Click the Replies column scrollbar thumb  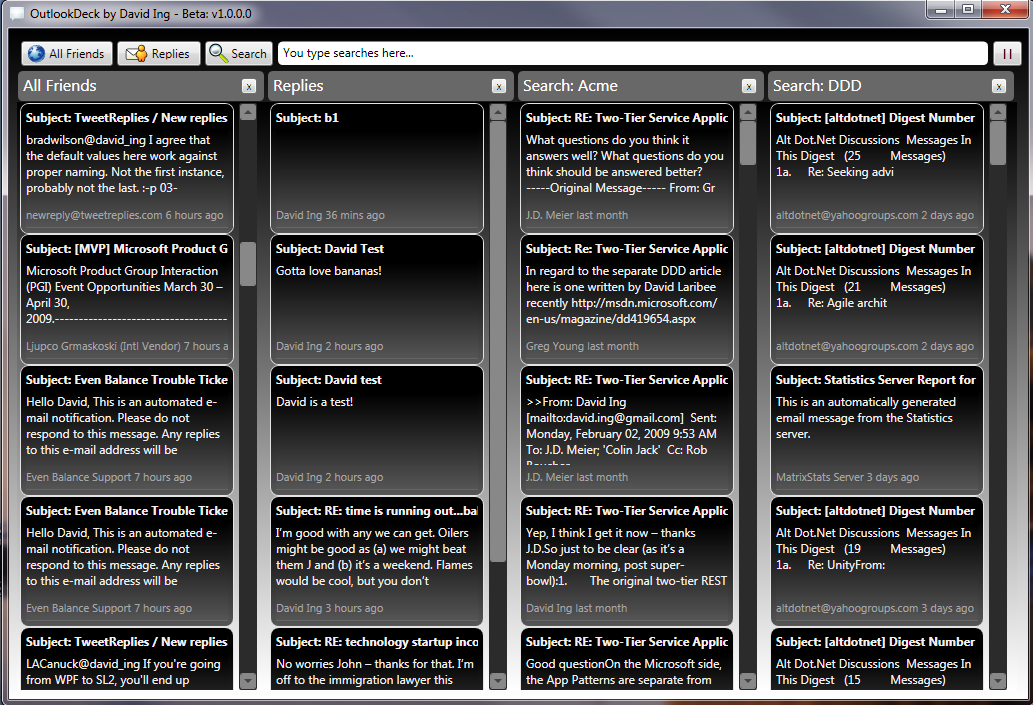tap(498, 341)
